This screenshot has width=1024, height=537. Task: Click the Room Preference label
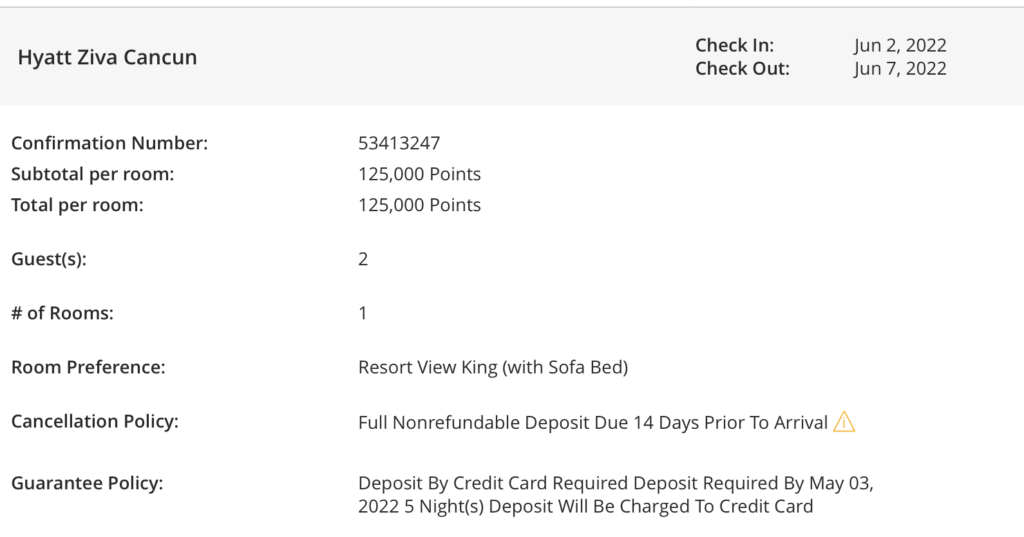point(88,367)
